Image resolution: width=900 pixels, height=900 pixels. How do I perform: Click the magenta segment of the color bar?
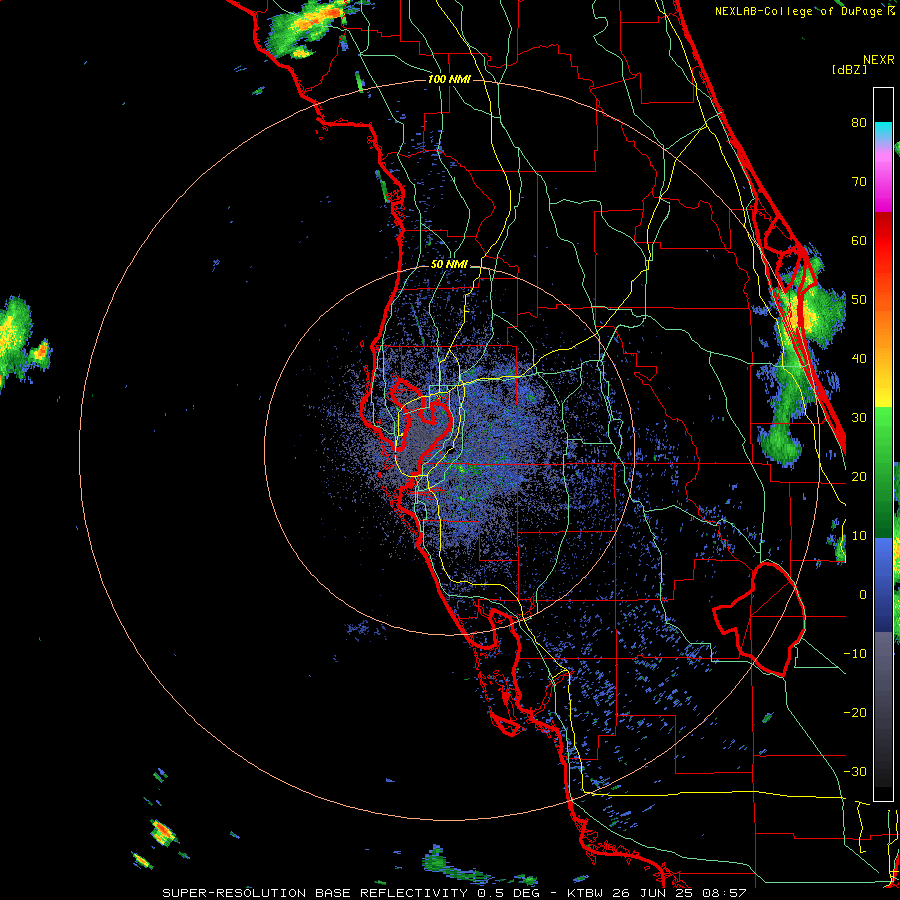883,178
